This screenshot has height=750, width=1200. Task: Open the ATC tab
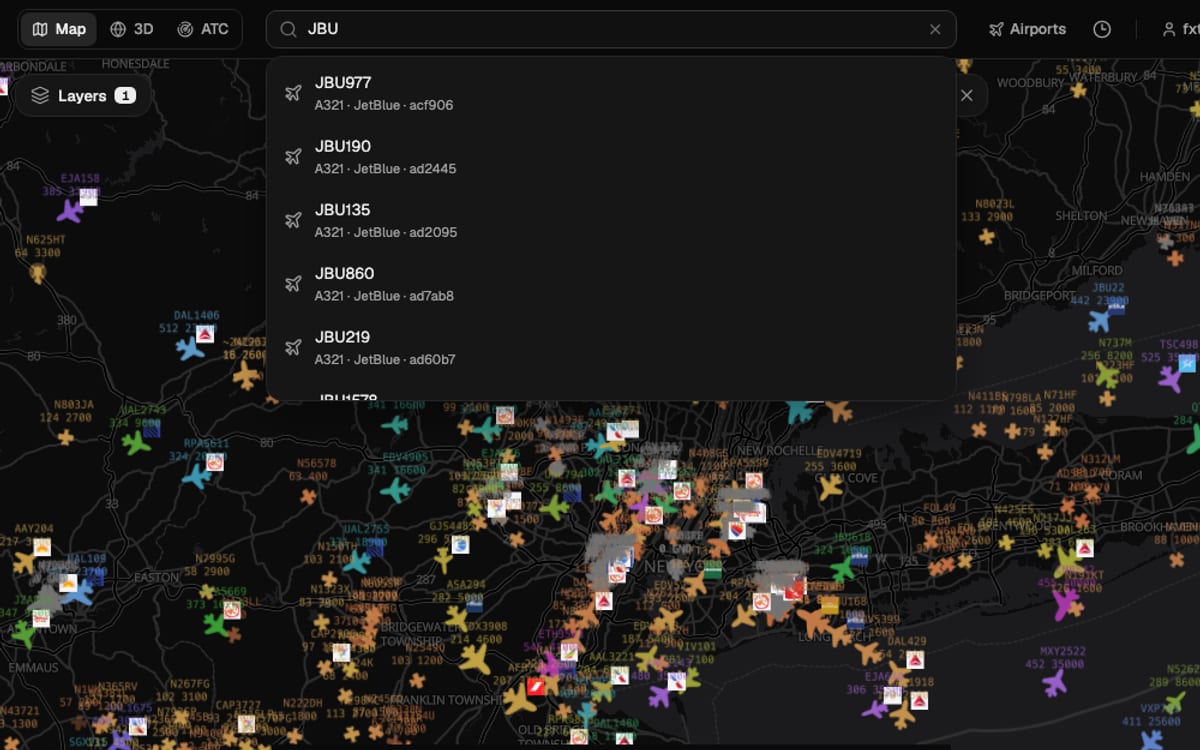[x=203, y=29]
